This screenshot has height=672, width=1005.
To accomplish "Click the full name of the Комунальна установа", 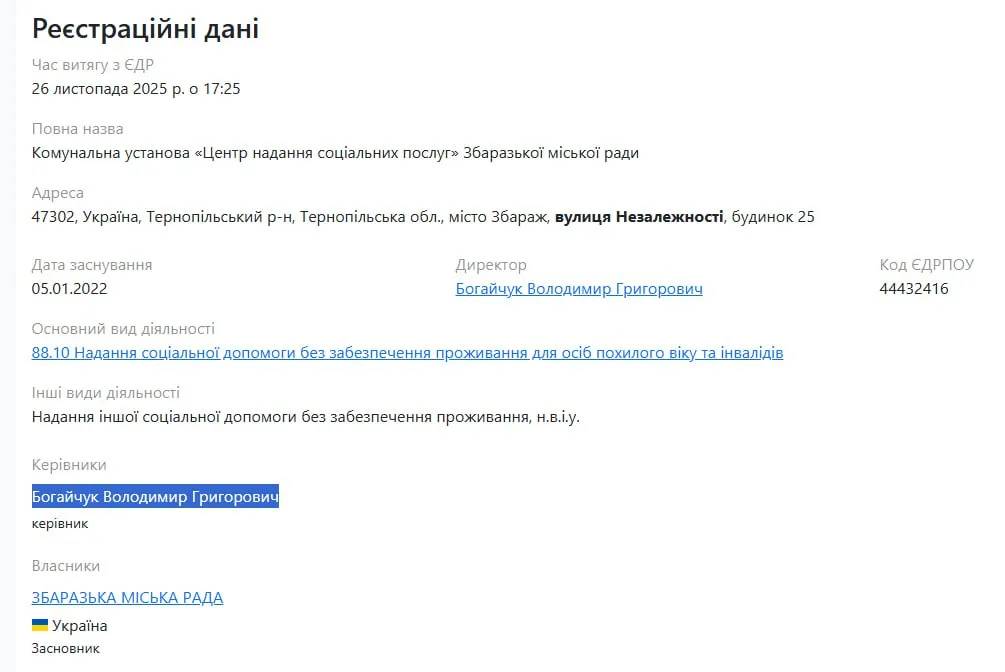I will coord(335,153).
